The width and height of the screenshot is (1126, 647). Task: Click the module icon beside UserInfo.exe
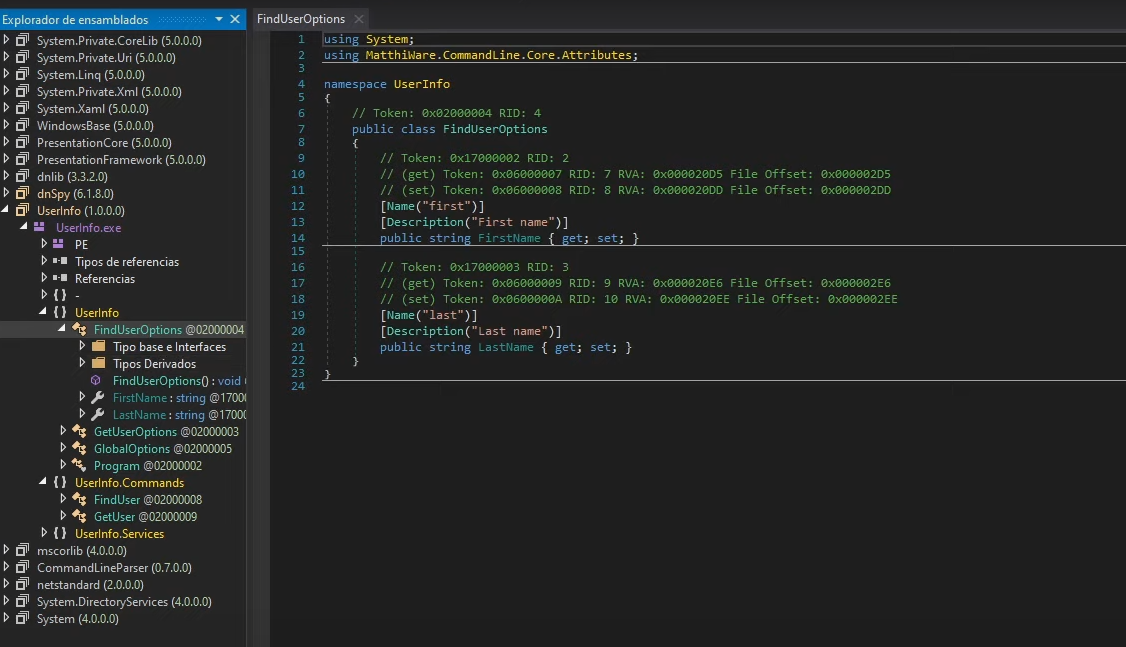pos(39,227)
